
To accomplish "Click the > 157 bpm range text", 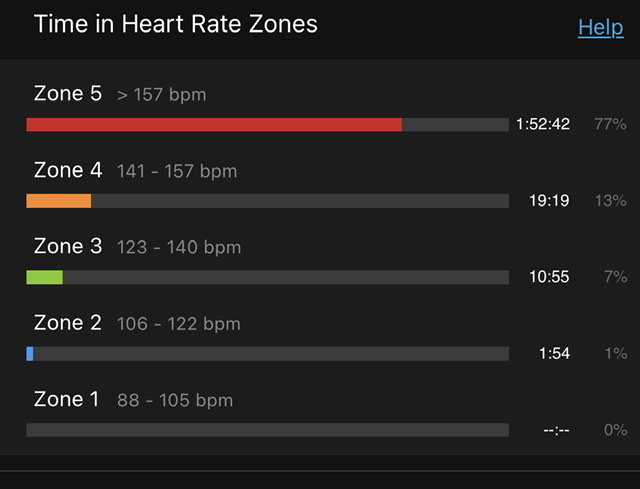I will point(162,95).
